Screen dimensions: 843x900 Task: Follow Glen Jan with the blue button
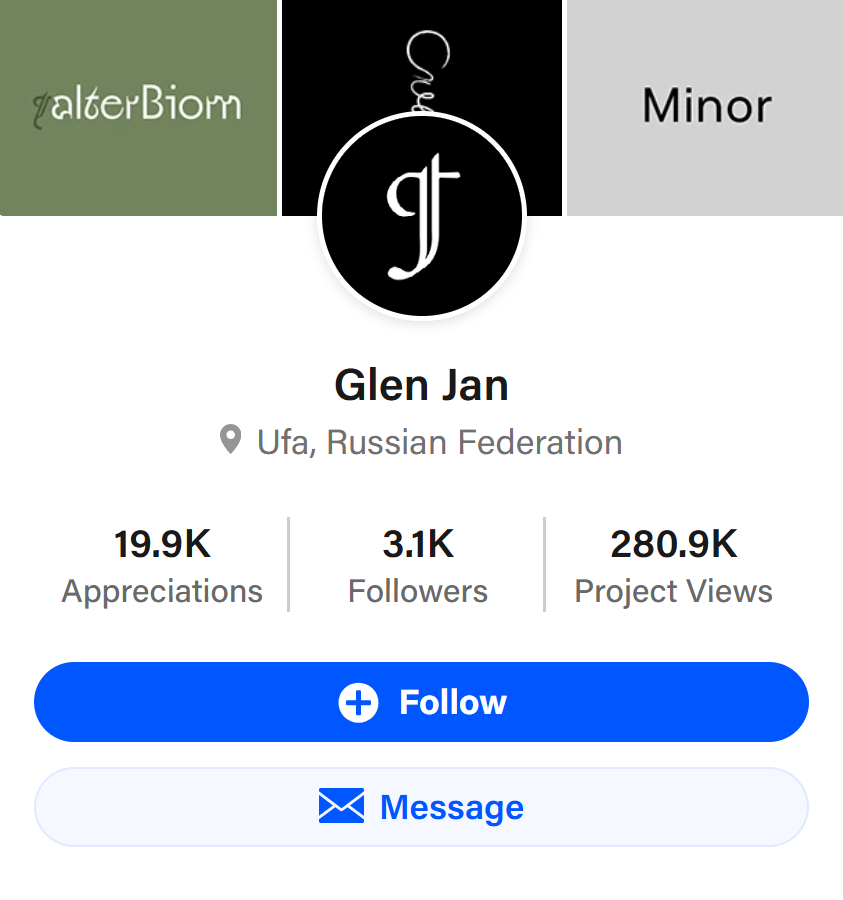pyautogui.click(x=421, y=702)
